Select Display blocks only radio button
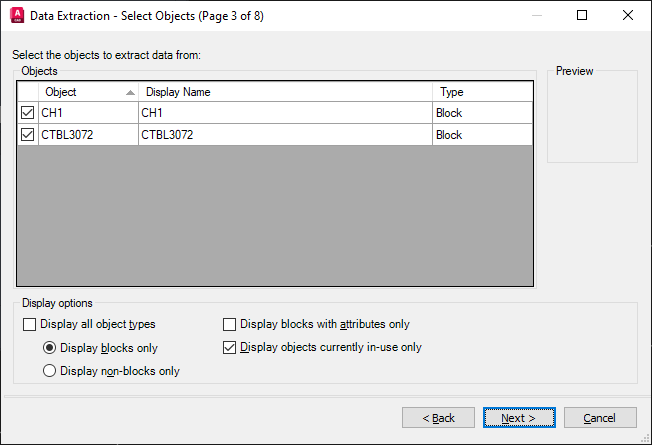Screen dimensions: 652x445 [x=49, y=348]
